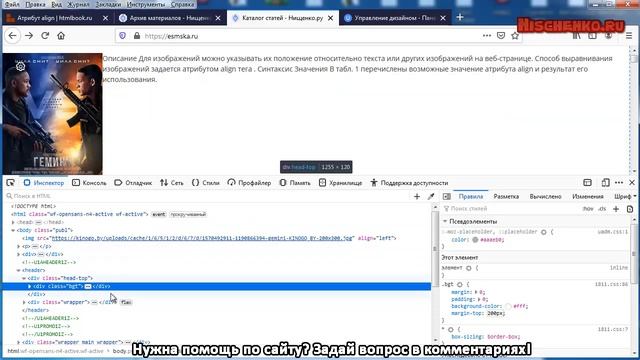Focus the Поиск в HTML search field
This screenshot has height=360, width=640.
point(208,196)
